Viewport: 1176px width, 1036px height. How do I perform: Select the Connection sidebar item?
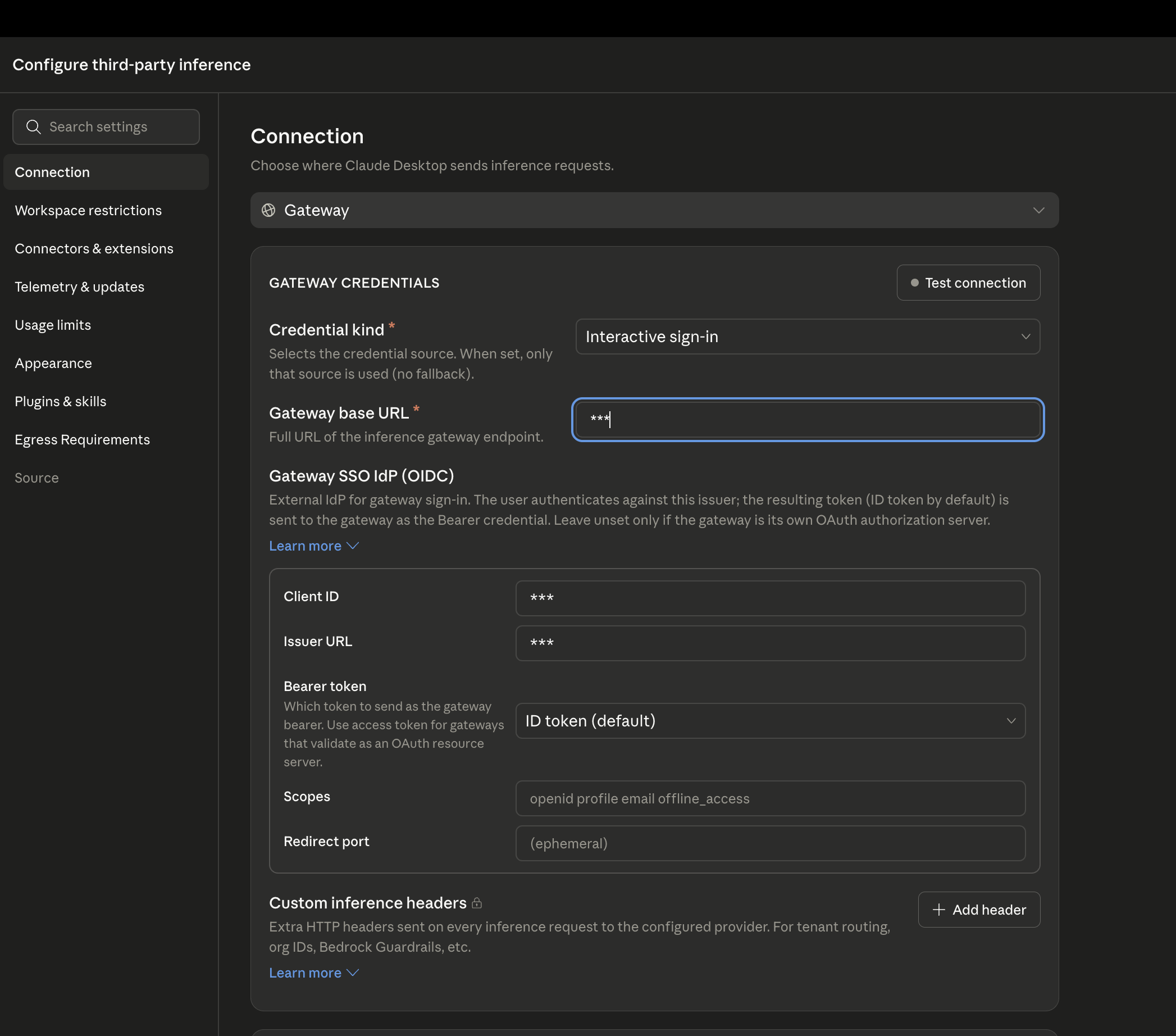click(x=106, y=172)
